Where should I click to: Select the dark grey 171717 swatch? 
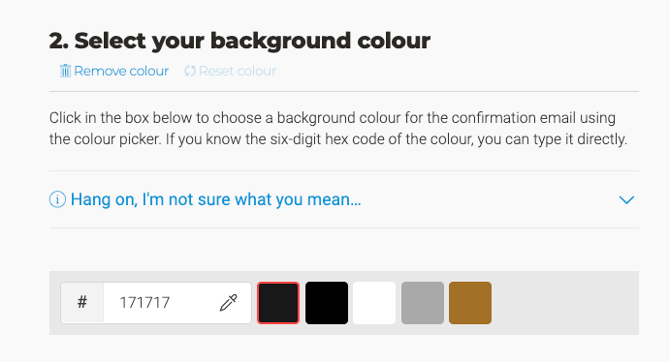pos(278,303)
